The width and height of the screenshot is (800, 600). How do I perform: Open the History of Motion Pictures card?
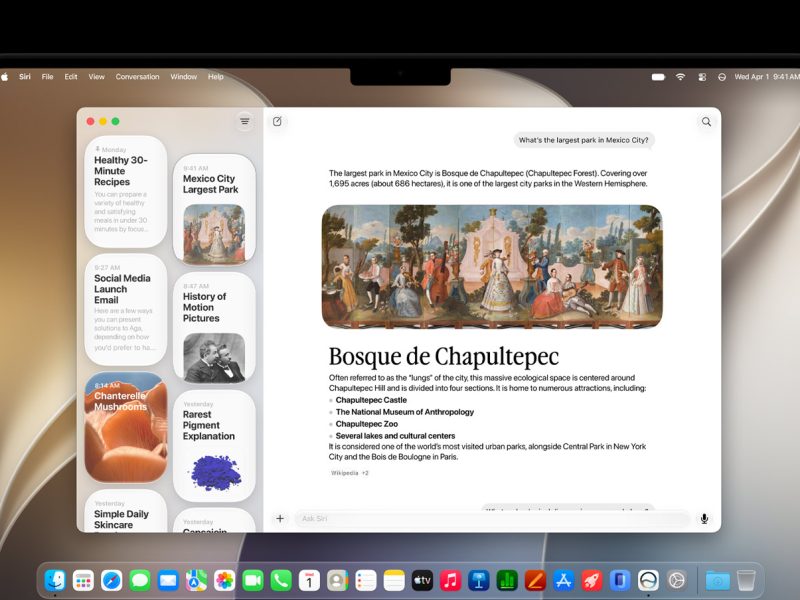point(214,328)
